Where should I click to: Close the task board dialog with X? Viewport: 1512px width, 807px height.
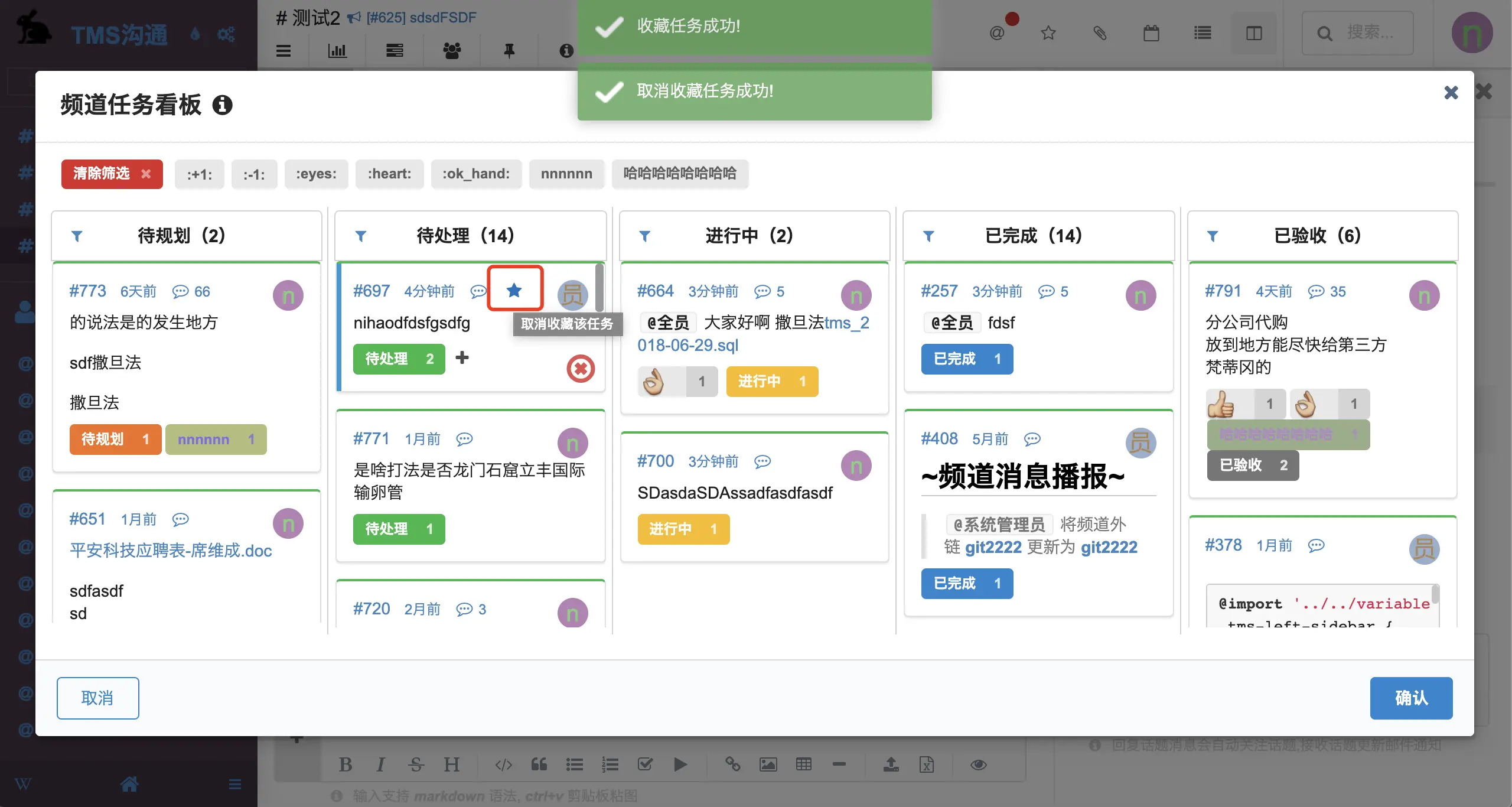(1451, 93)
